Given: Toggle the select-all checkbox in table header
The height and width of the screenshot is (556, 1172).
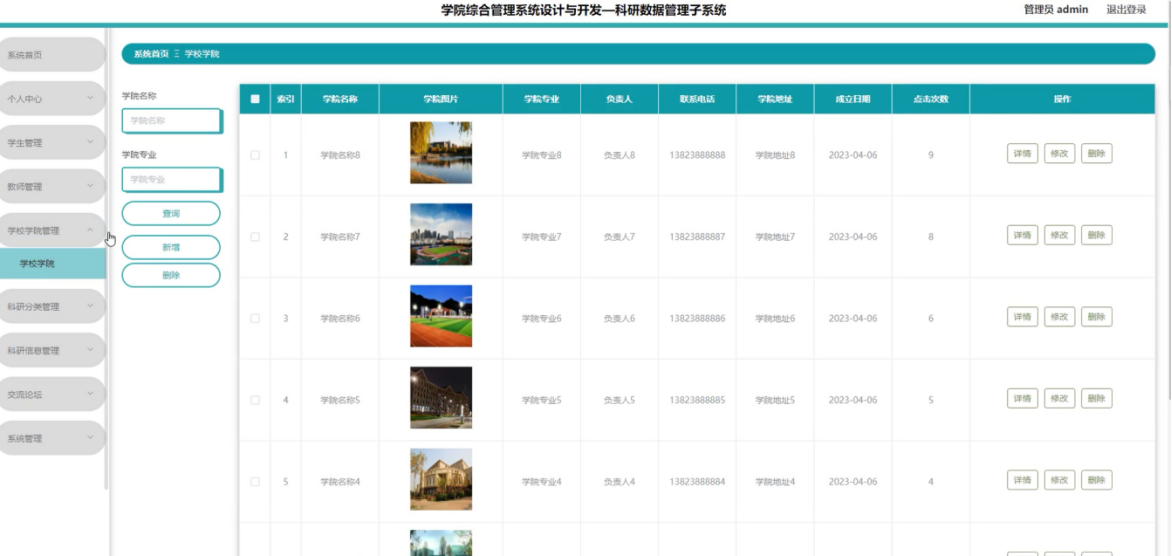Looking at the screenshot, I should 255,99.
